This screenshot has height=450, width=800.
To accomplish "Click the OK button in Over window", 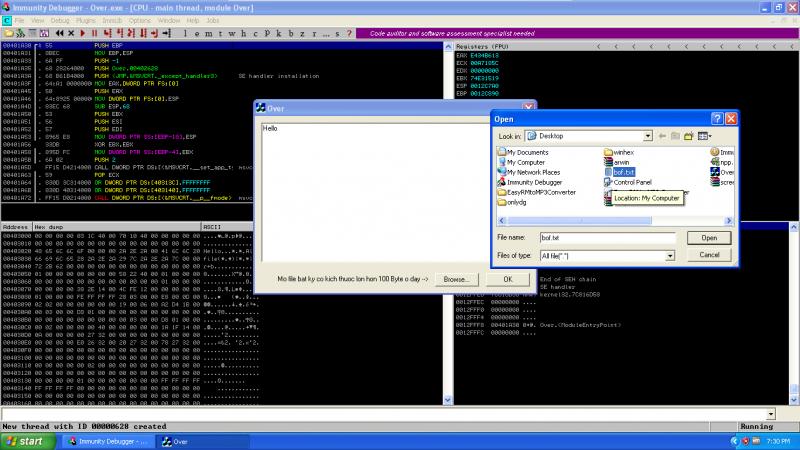I will tap(508, 280).
